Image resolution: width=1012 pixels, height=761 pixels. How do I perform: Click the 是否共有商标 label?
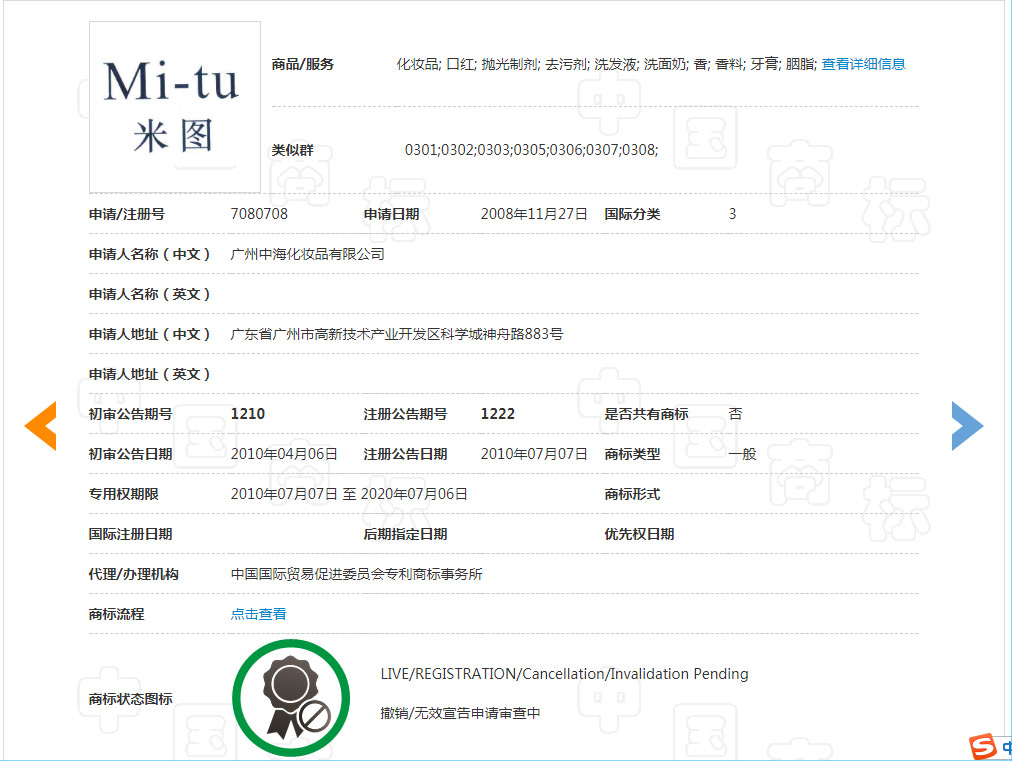[x=646, y=414]
